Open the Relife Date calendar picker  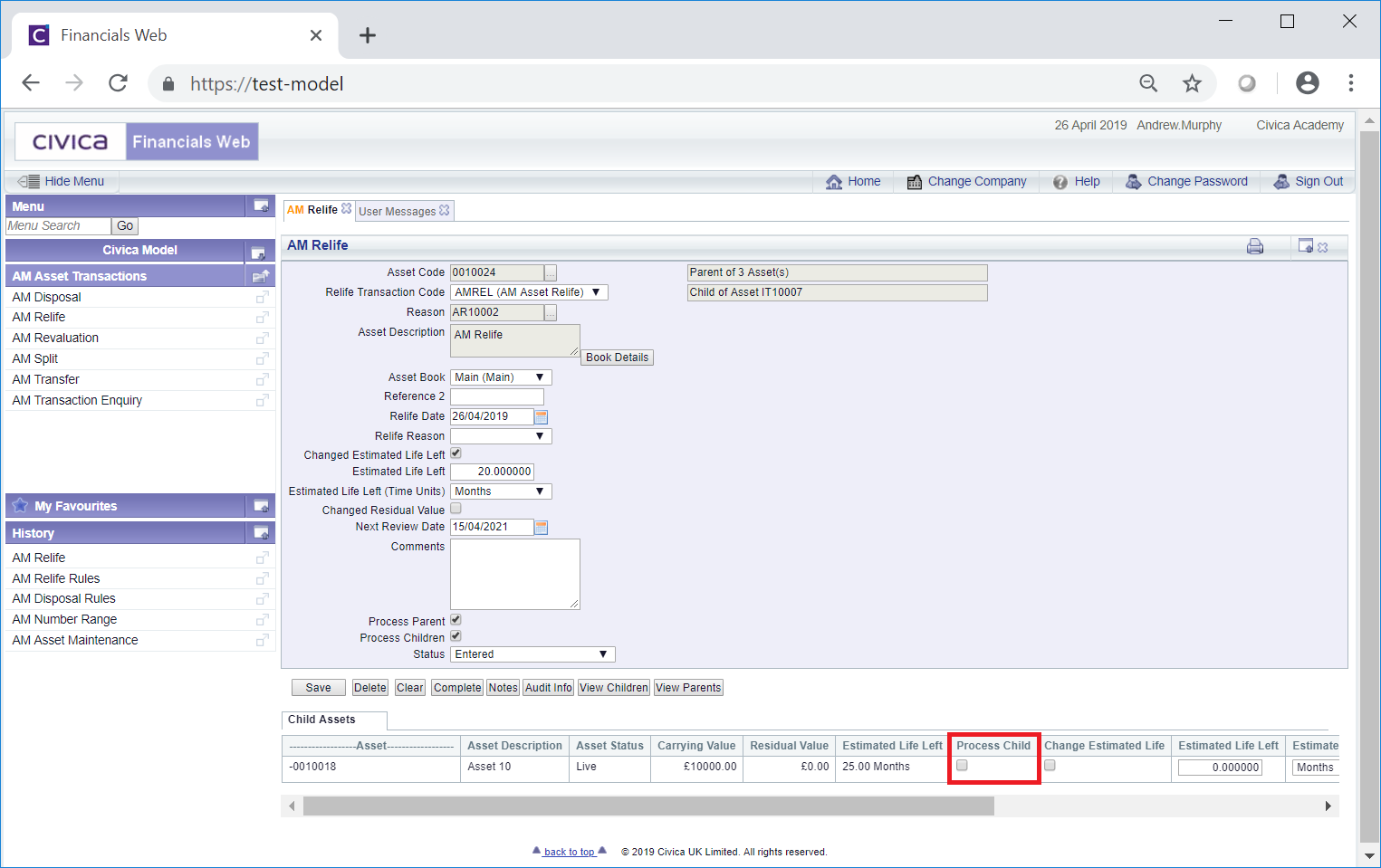[542, 416]
